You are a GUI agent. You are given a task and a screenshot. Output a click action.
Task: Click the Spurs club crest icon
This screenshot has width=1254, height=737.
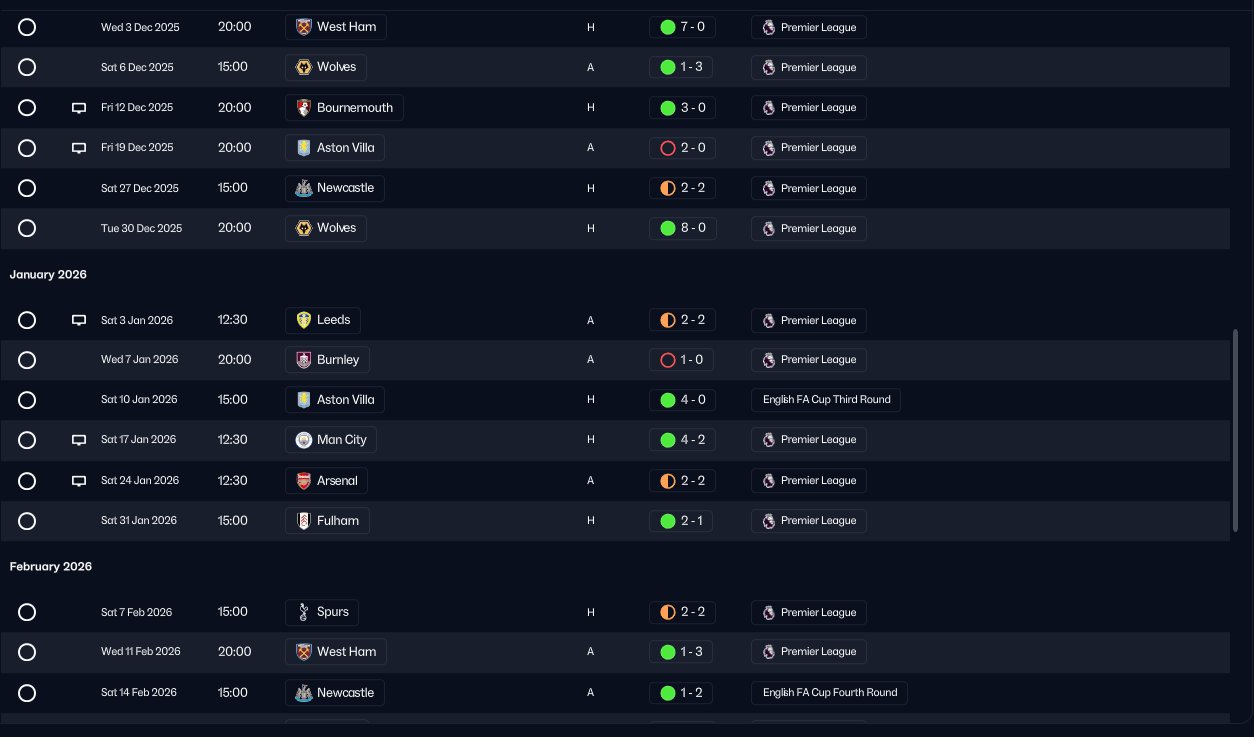pos(304,612)
